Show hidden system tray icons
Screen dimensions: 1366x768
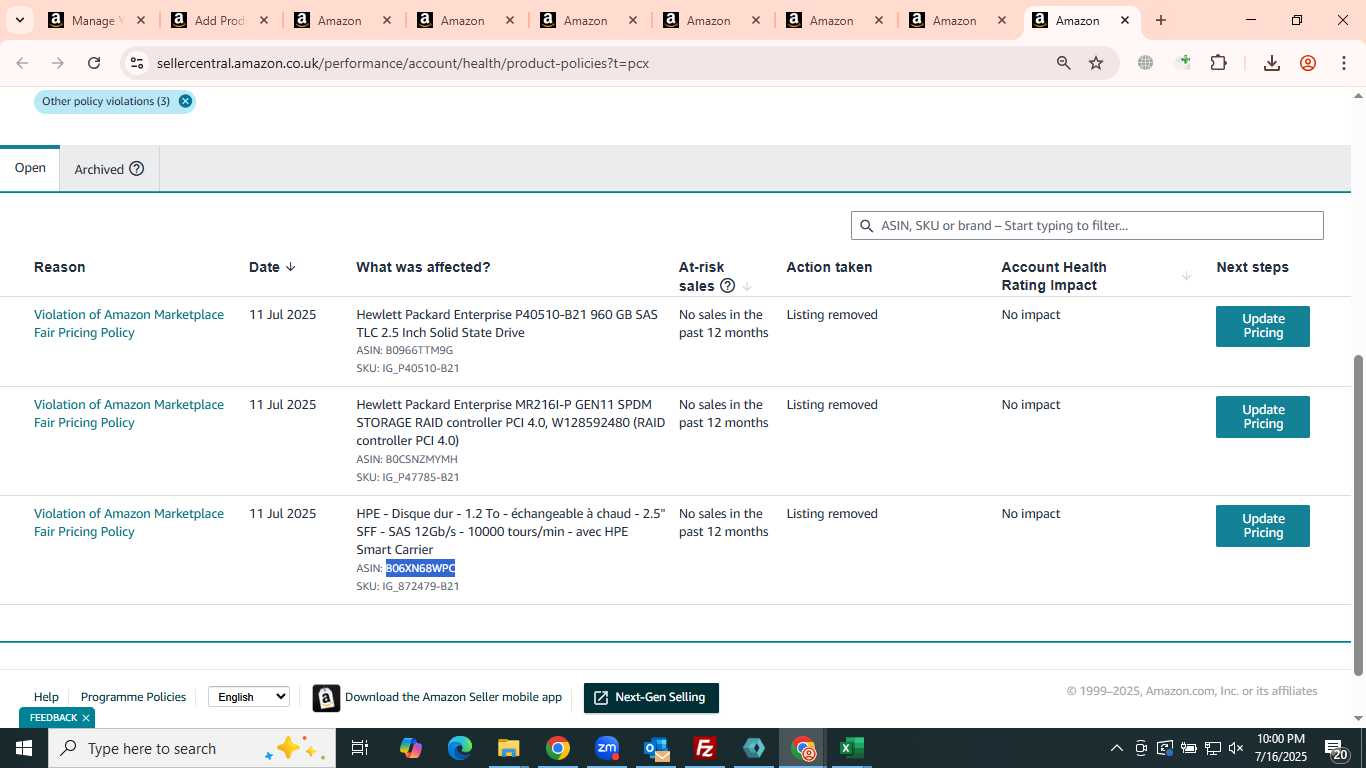click(x=1117, y=748)
